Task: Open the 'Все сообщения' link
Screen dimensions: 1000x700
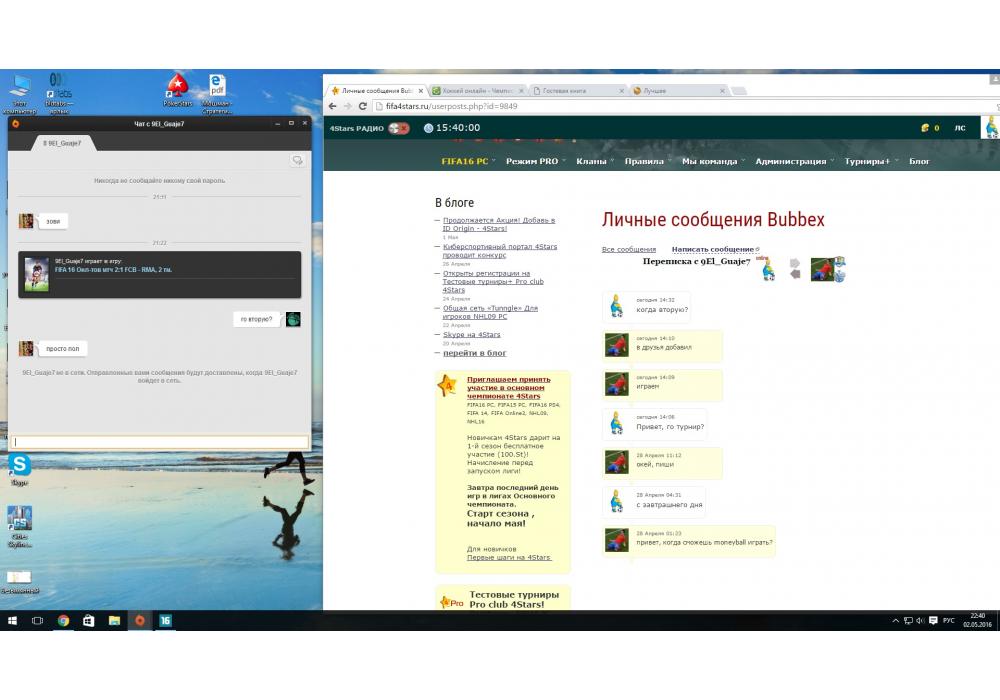Action: coord(629,249)
